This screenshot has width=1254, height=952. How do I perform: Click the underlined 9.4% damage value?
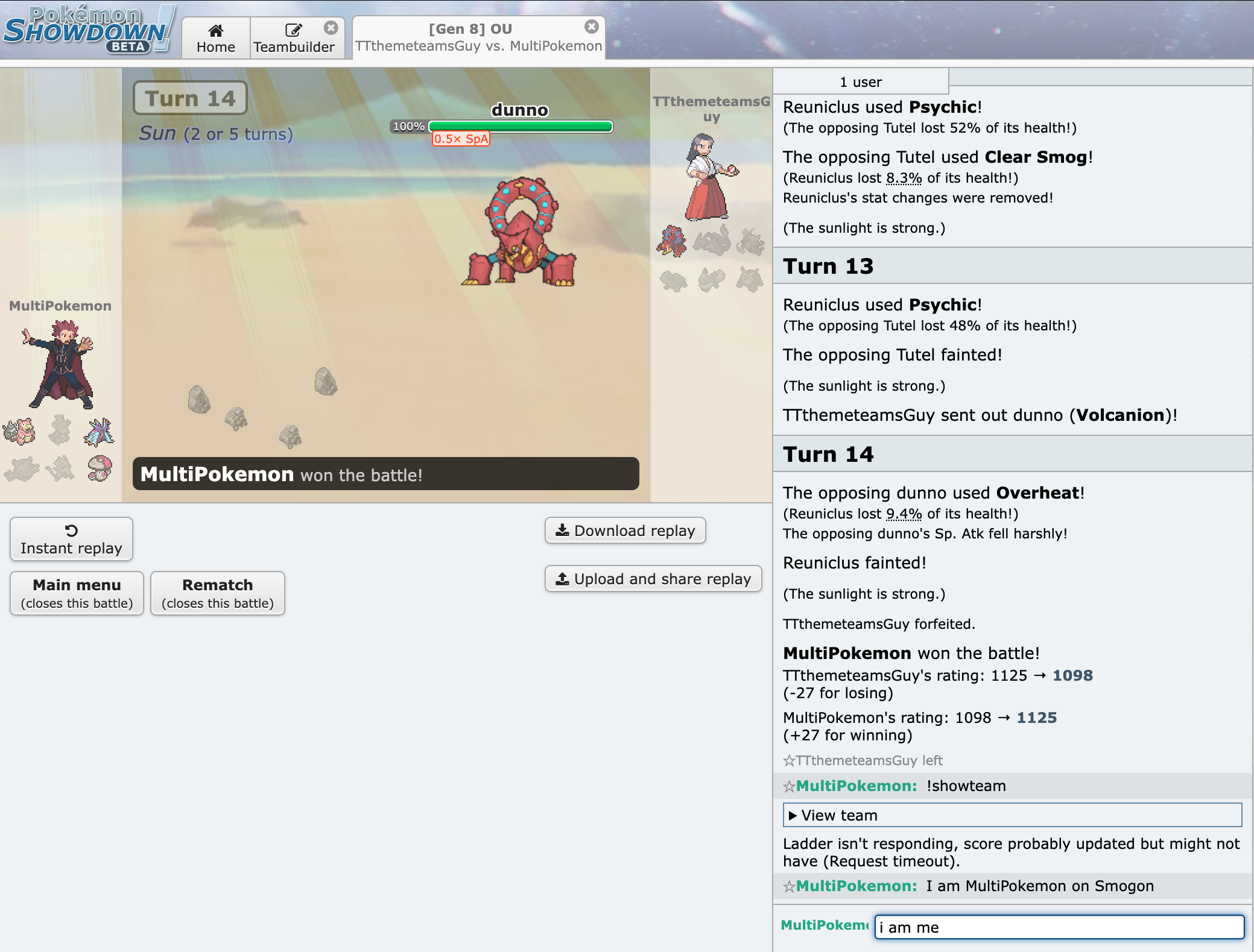click(904, 514)
